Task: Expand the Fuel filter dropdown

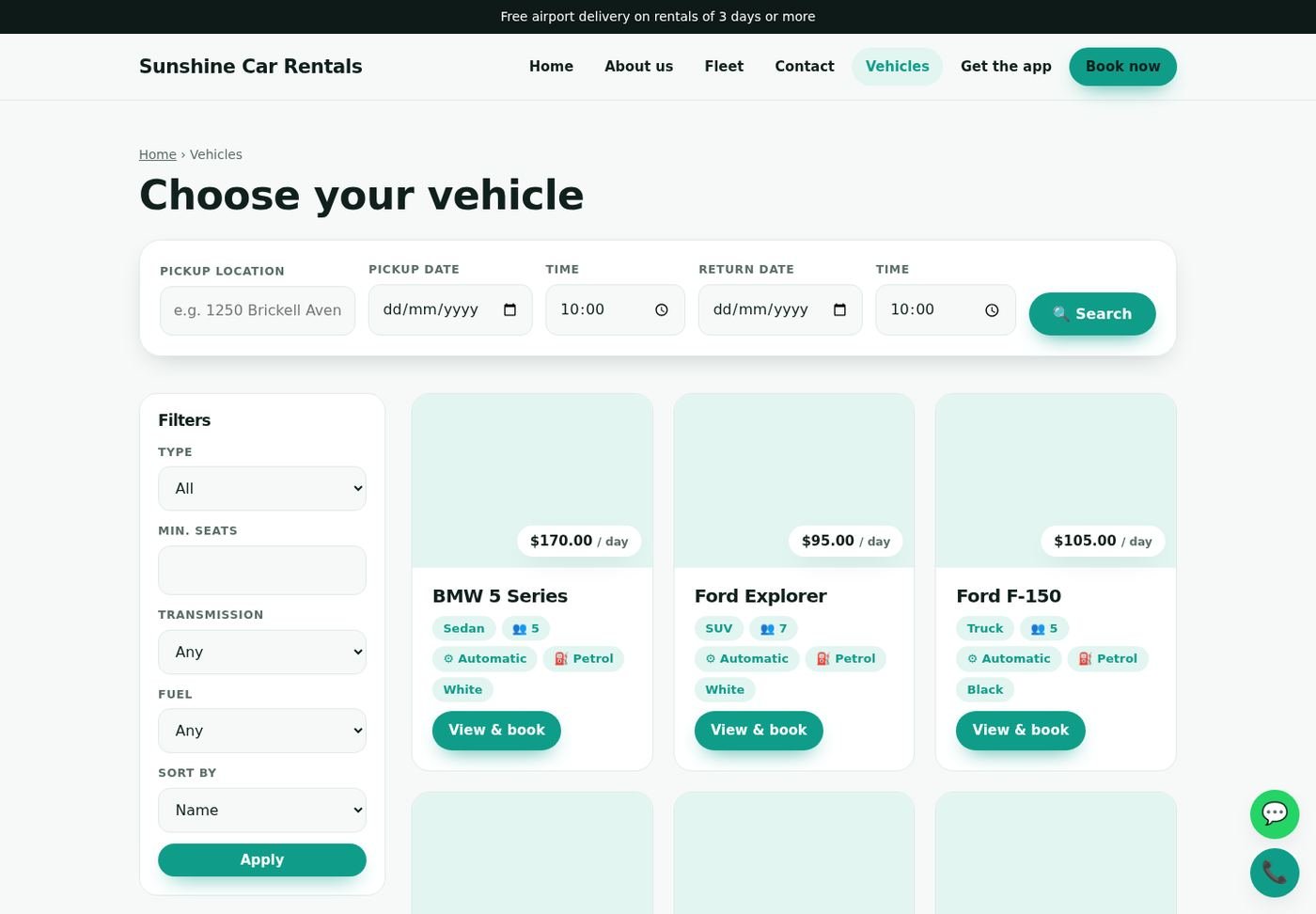Action: click(x=262, y=731)
